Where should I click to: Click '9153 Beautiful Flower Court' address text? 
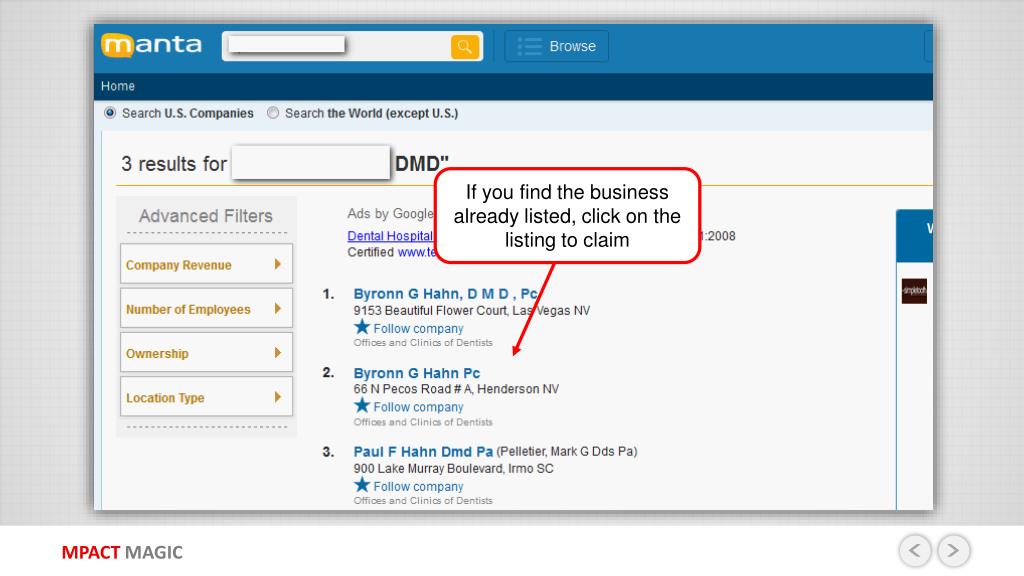tap(430, 311)
